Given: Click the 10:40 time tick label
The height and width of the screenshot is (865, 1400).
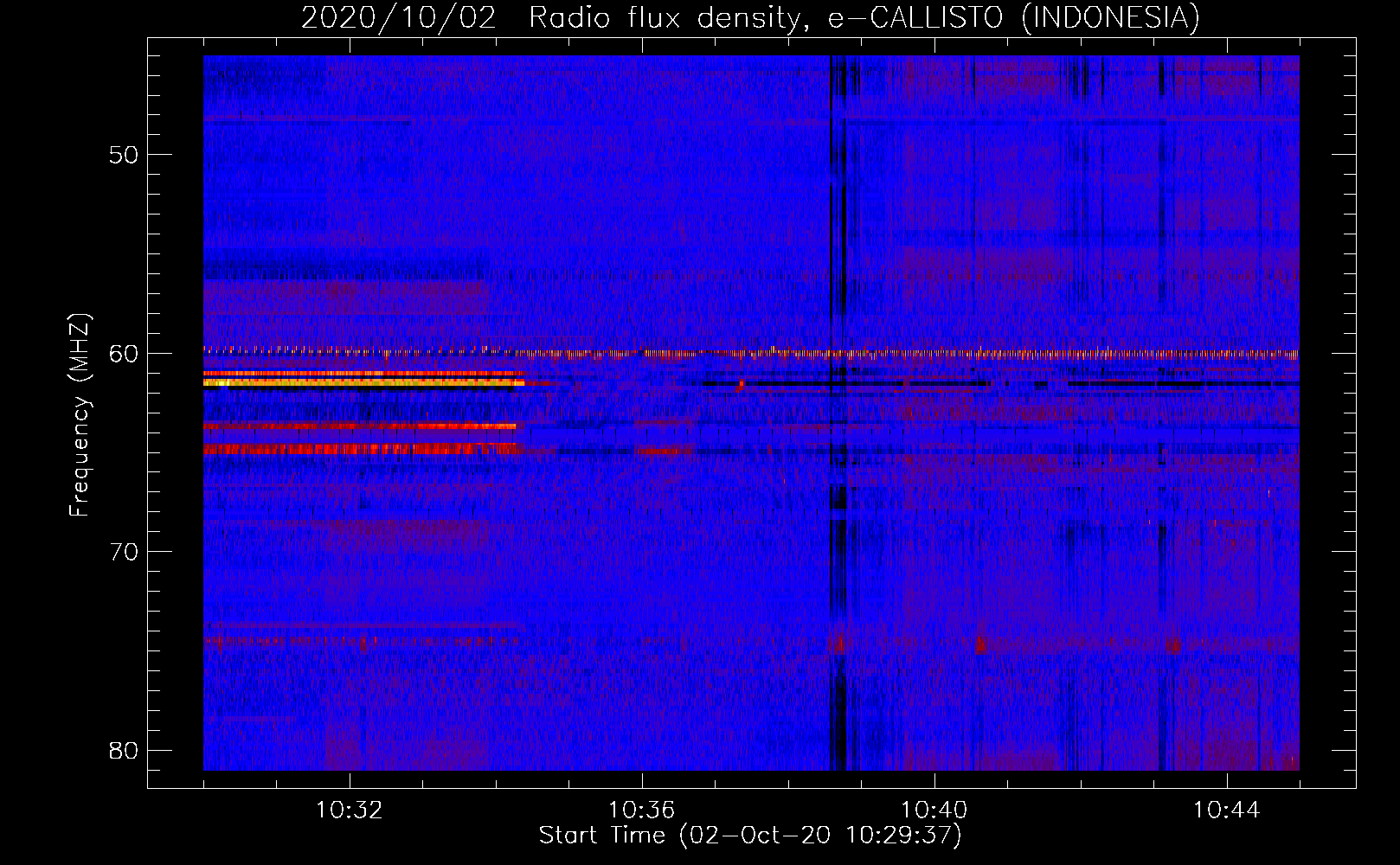Looking at the screenshot, I should click(x=934, y=811).
